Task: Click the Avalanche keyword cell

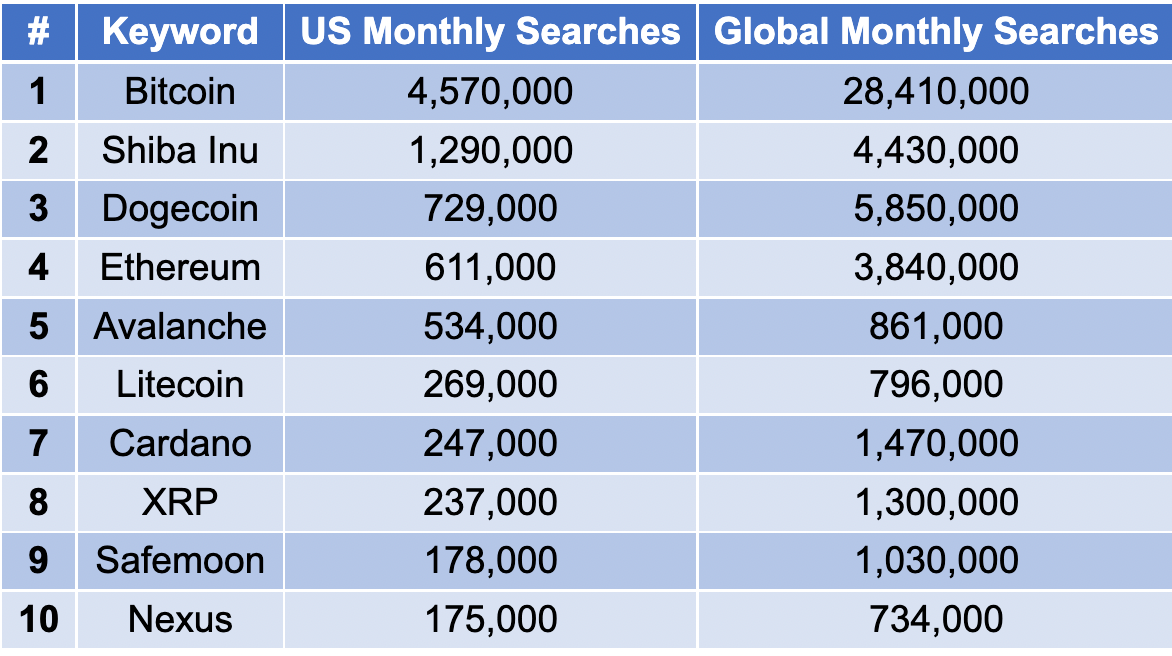Action: click(x=180, y=327)
